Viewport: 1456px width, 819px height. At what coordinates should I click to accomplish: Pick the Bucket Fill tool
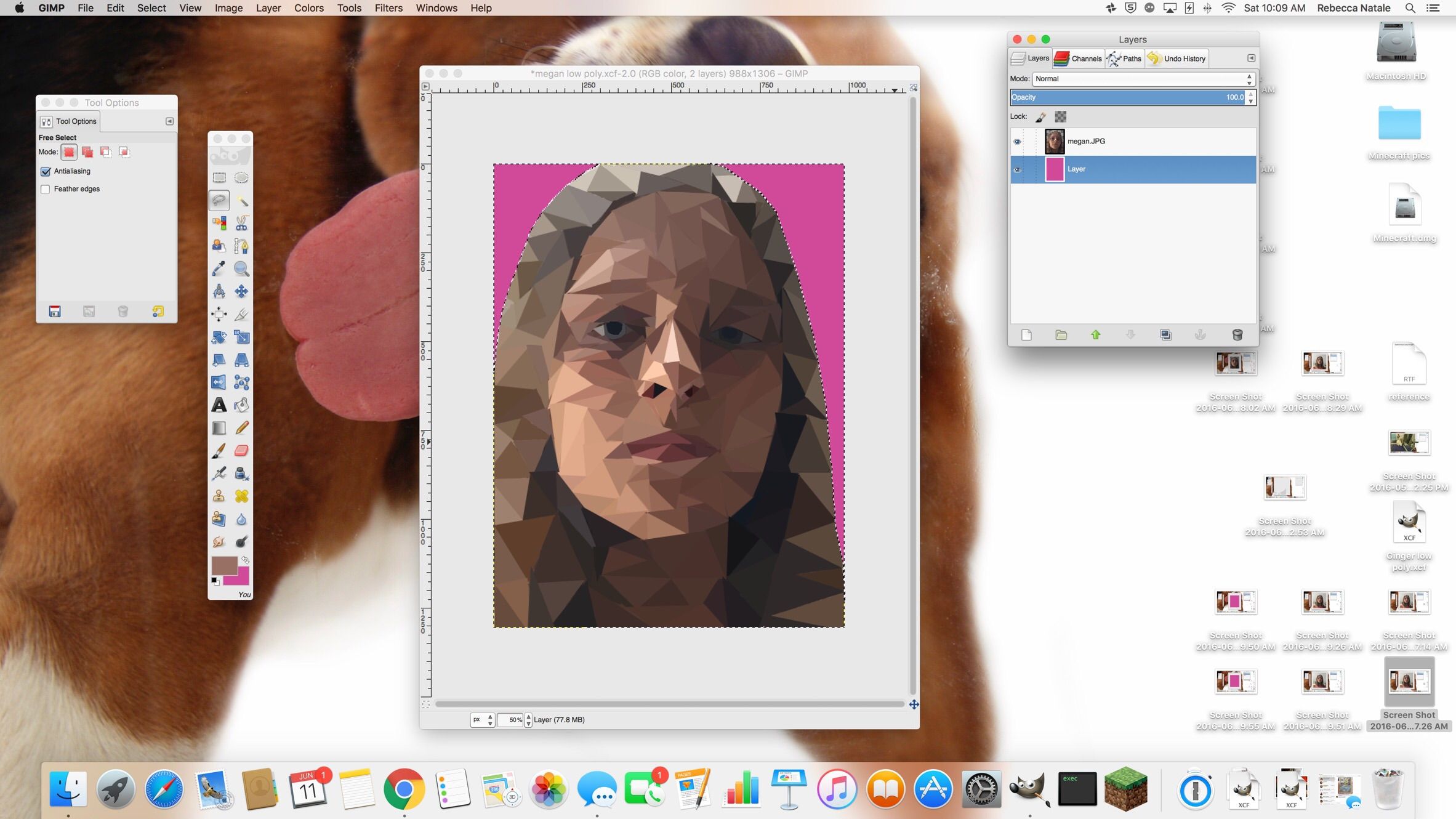tap(241, 405)
